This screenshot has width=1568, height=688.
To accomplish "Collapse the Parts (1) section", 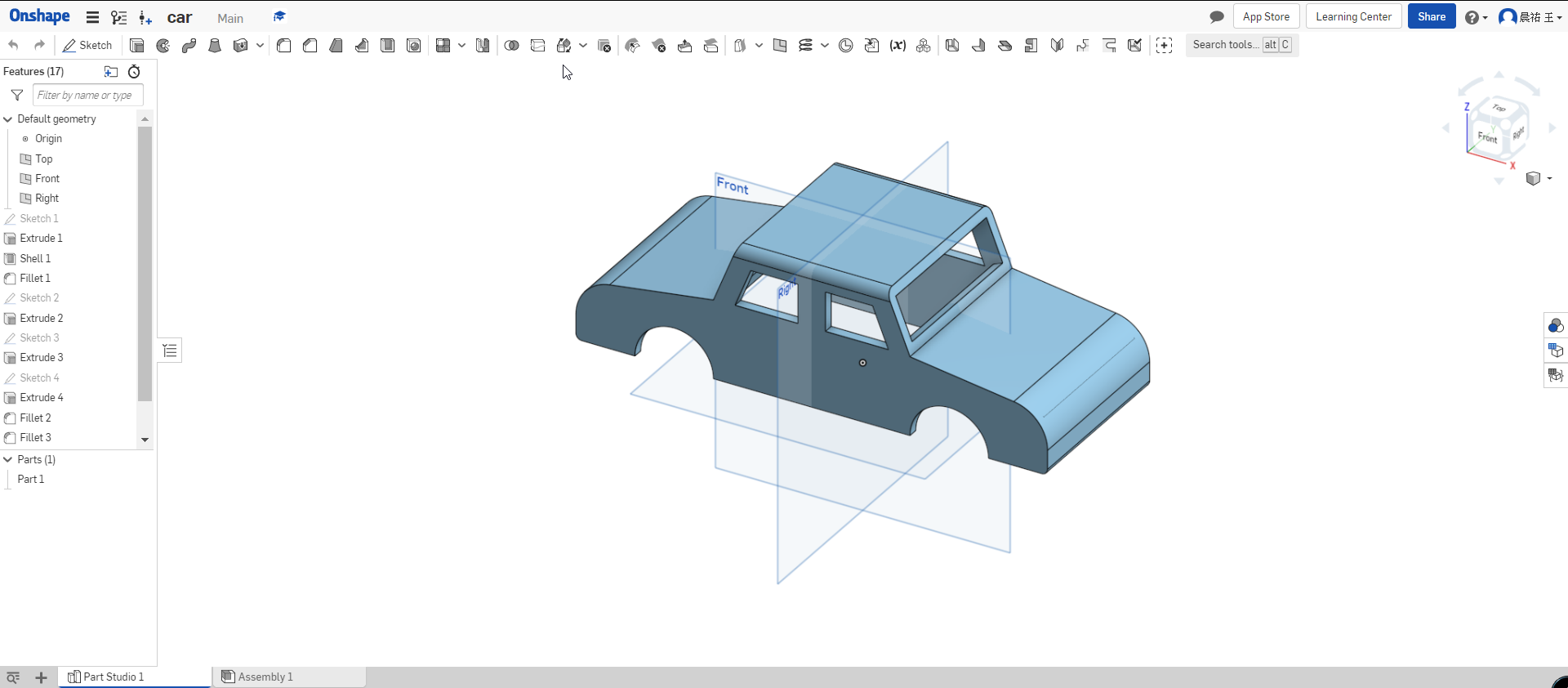I will click(x=8, y=460).
